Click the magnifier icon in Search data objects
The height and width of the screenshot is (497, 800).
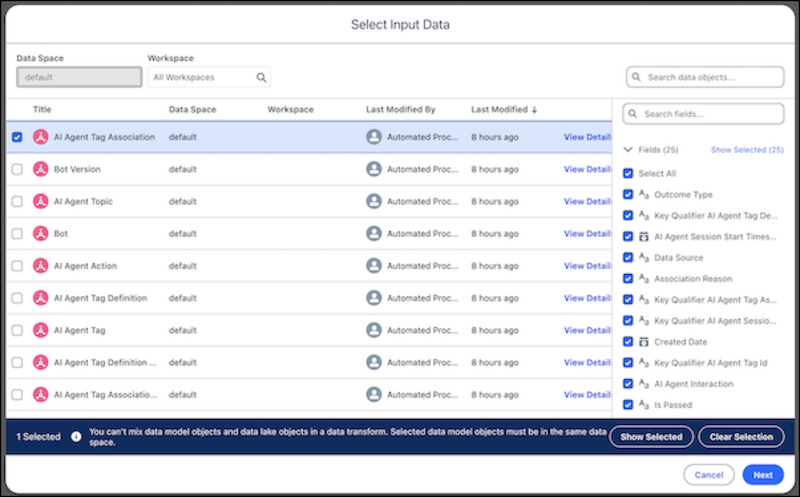636,77
